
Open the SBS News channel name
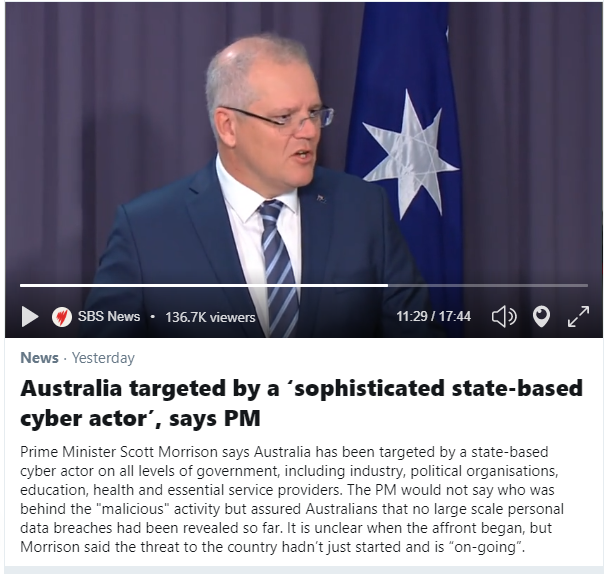(109, 316)
